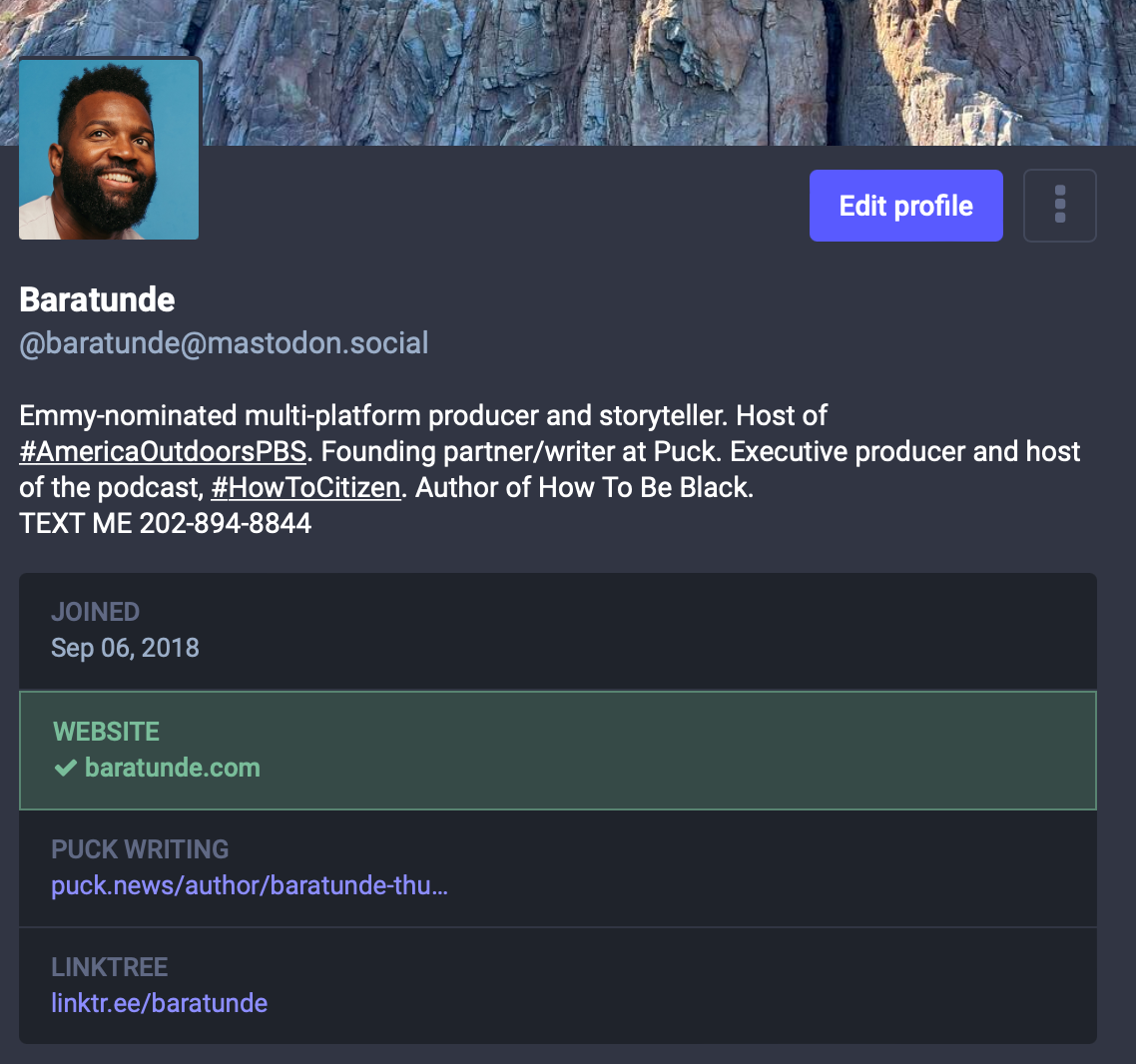Click the WEBSITE field label
This screenshot has height=1064, width=1136.
(x=107, y=732)
